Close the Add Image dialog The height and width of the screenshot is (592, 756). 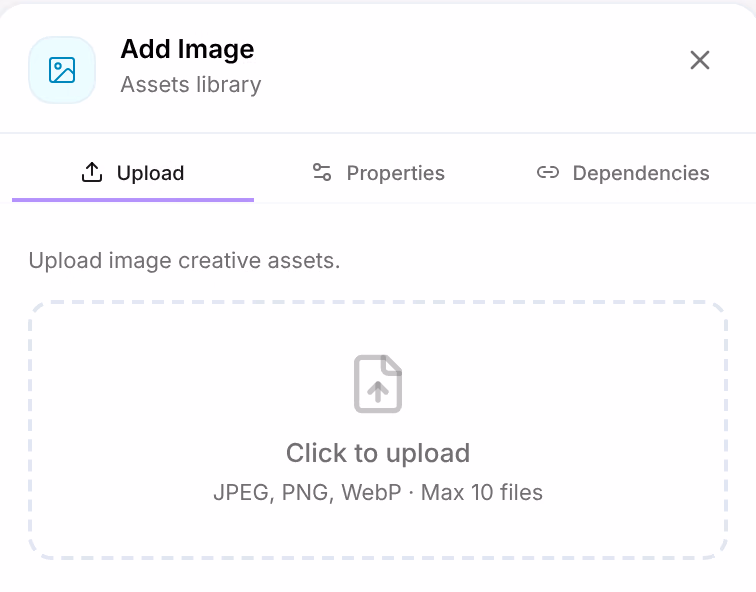699,60
